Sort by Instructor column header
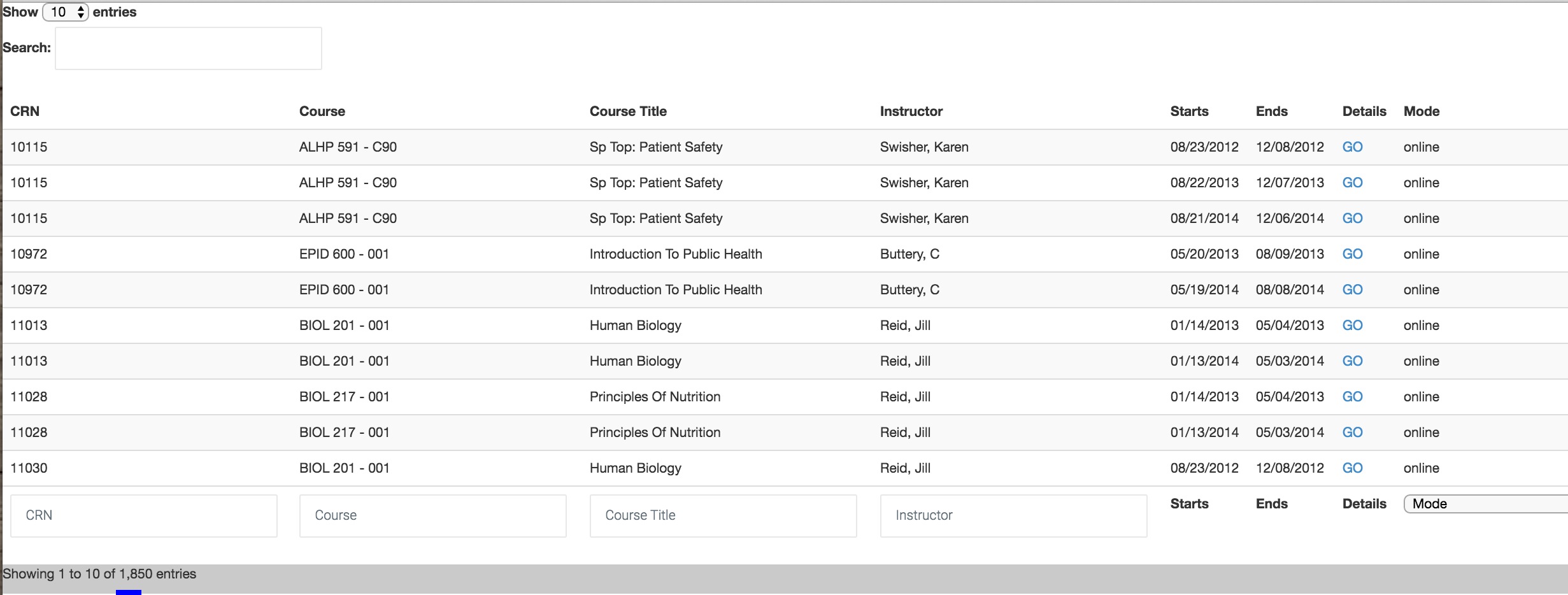The height and width of the screenshot is (595, 1568). coord(911,111)
